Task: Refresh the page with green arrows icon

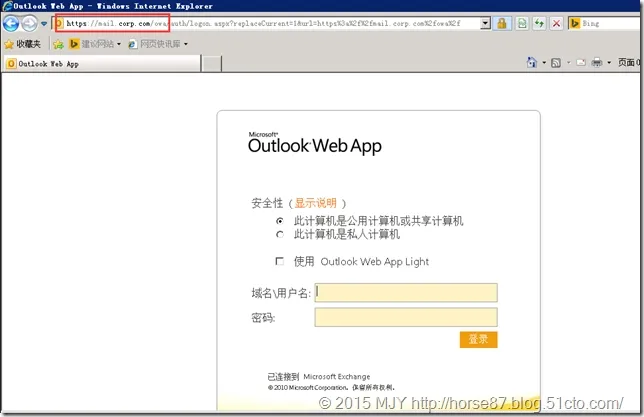Action: click(x=539, y=23)
